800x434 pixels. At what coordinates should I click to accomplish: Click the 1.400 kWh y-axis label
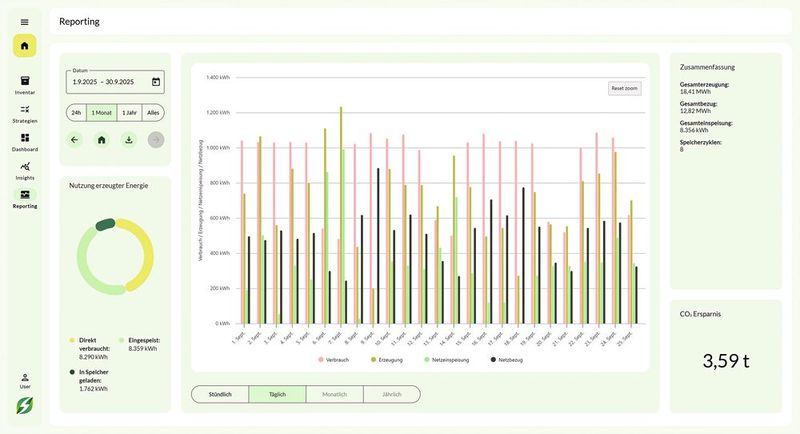coord(218,78)
